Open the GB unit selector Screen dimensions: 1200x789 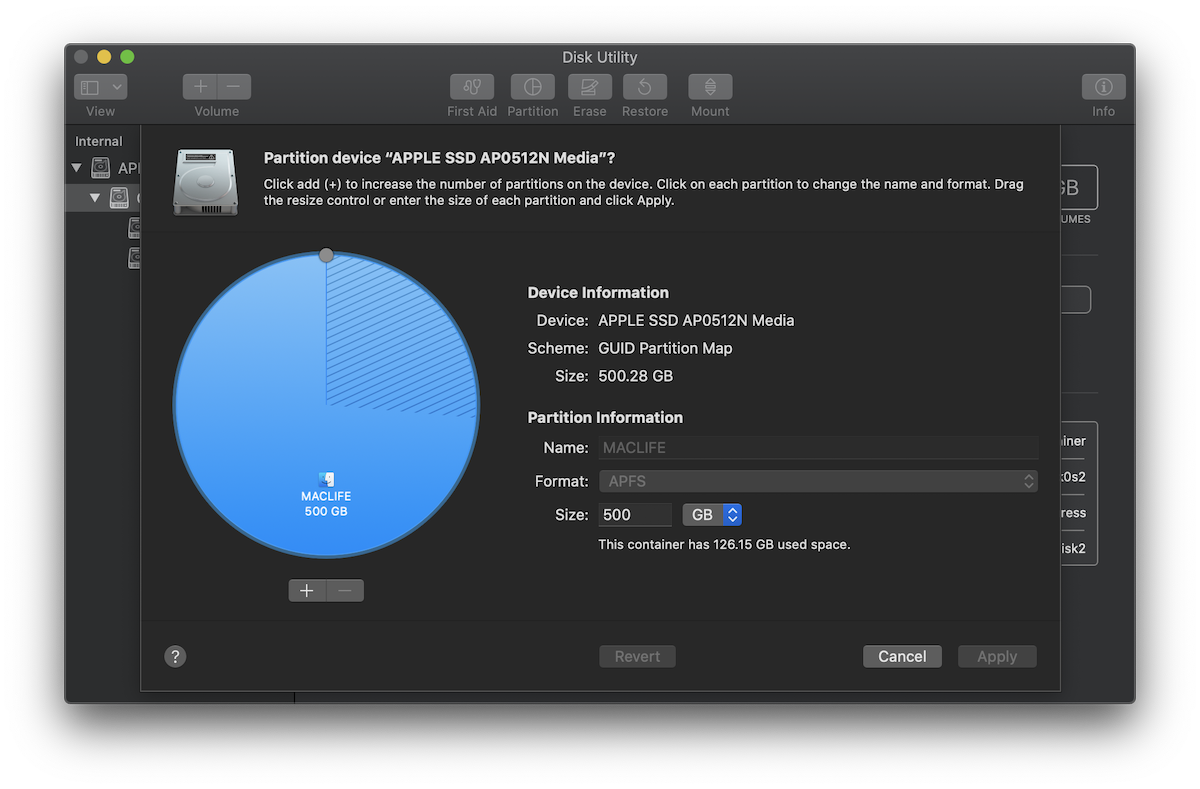pyautogui.click(x=712, y=514)
